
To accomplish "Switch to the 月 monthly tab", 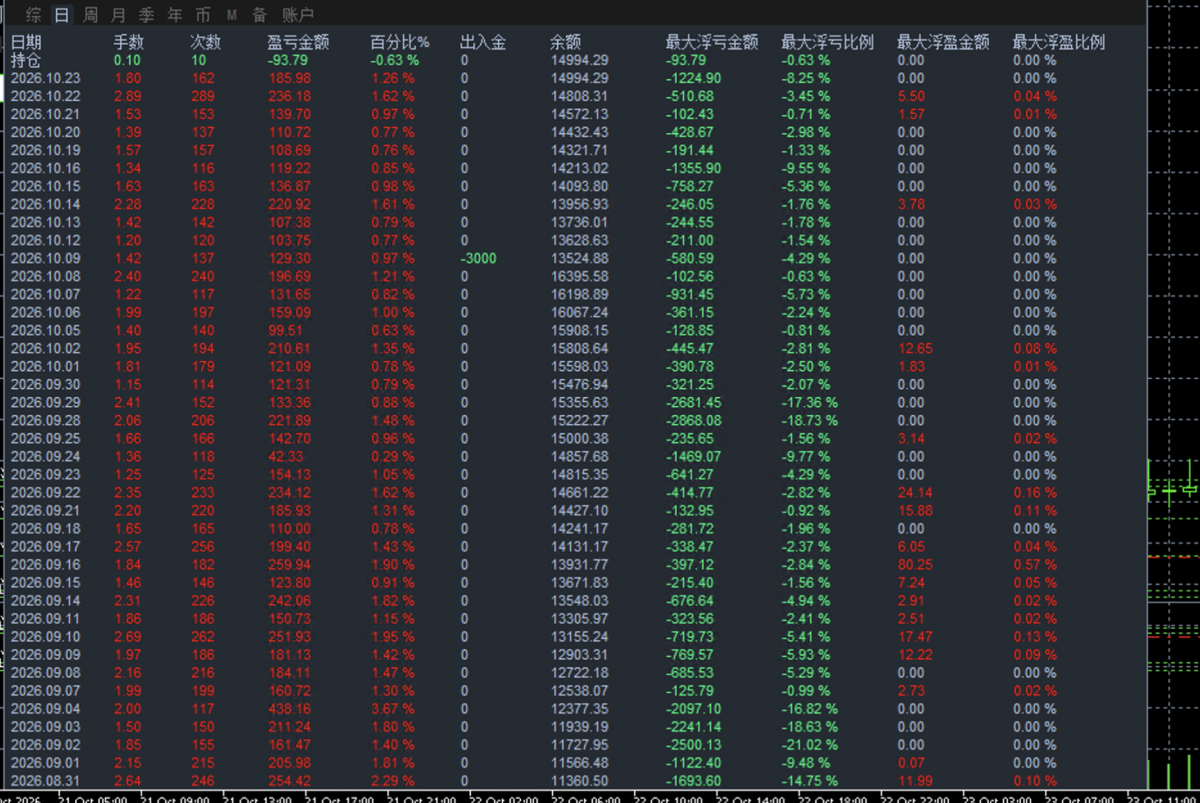I will (x=118, y=15).
